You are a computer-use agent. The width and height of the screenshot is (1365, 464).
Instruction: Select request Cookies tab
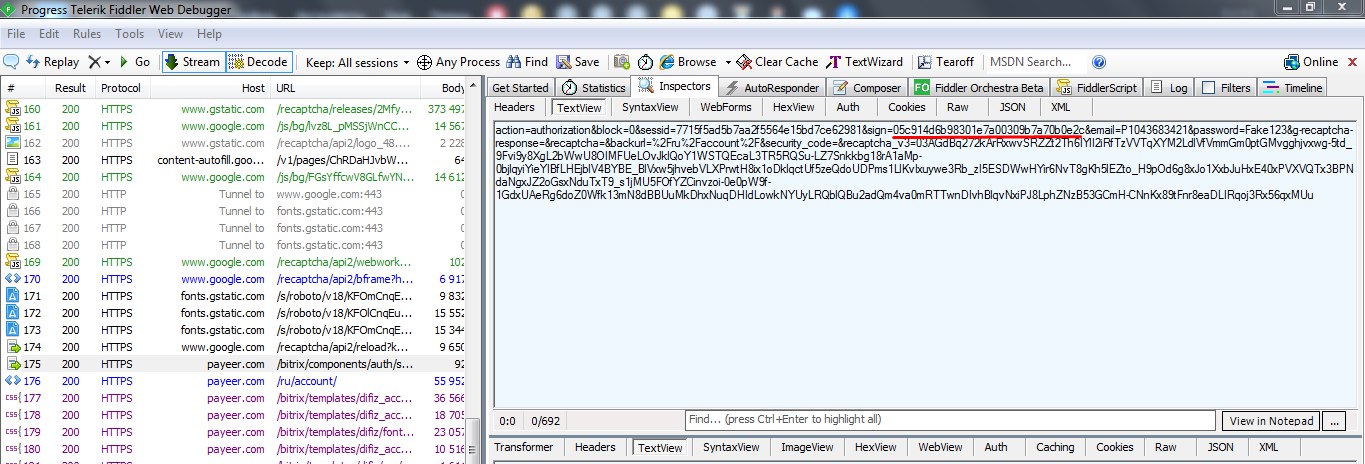[907, 108]
